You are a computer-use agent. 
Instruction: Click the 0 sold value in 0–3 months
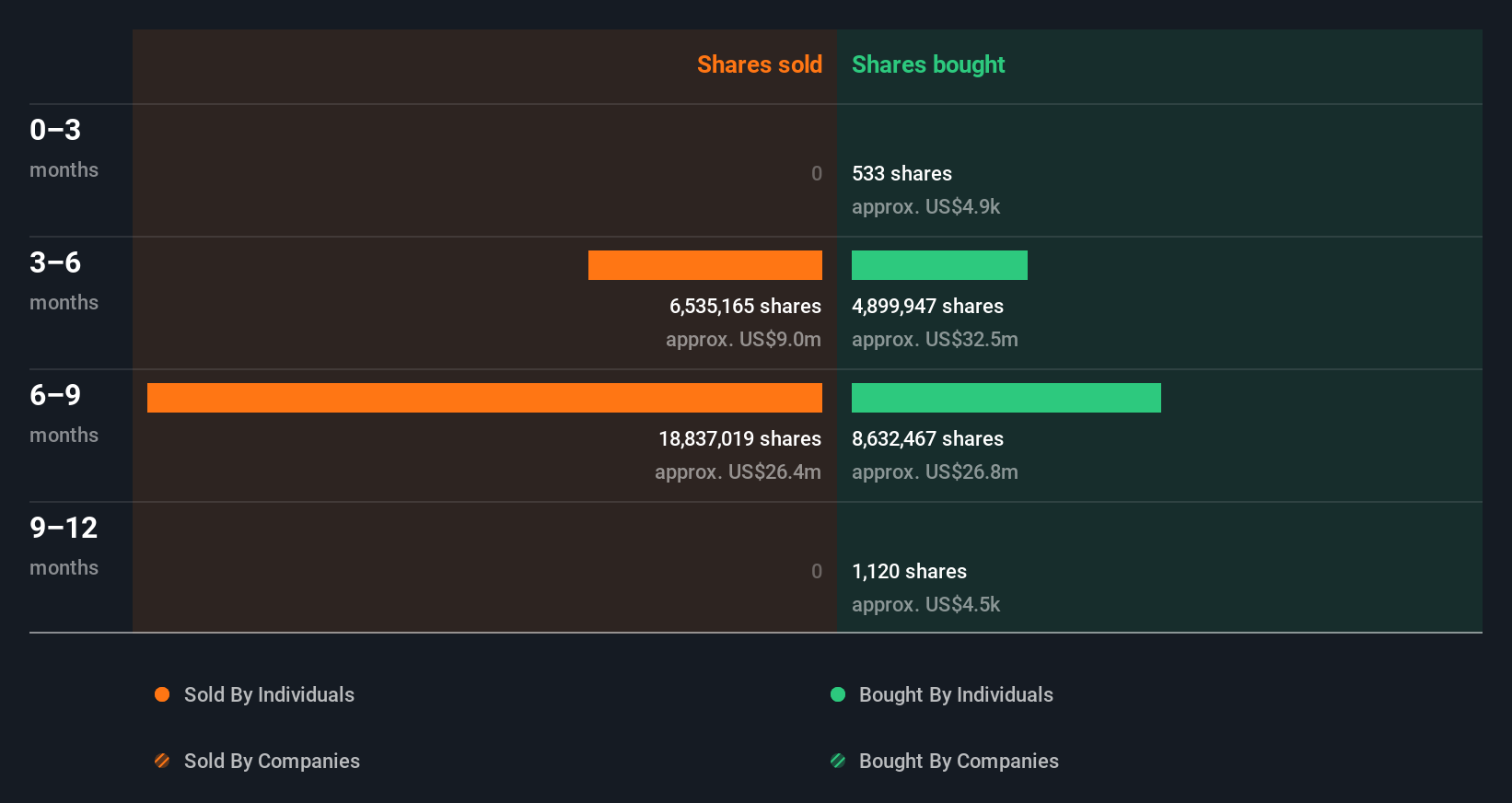point(817,173)
